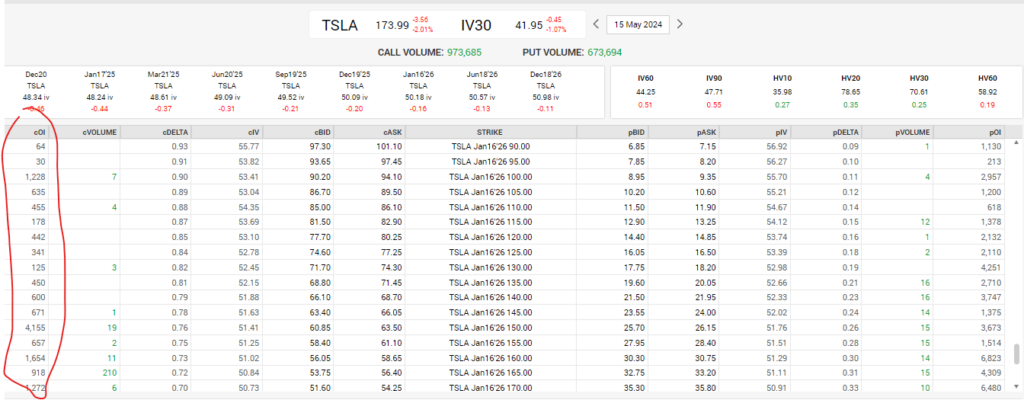Image resolution: width=1024 pixels, height=400 pixels.
Task: Select the Sep19'25 expiration
Action: point(291,91)
